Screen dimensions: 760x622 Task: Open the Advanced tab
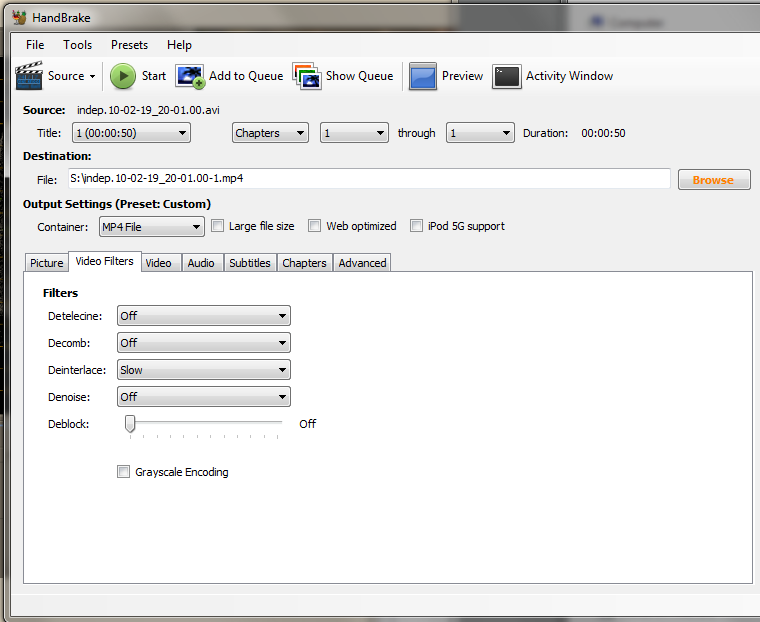363,263
